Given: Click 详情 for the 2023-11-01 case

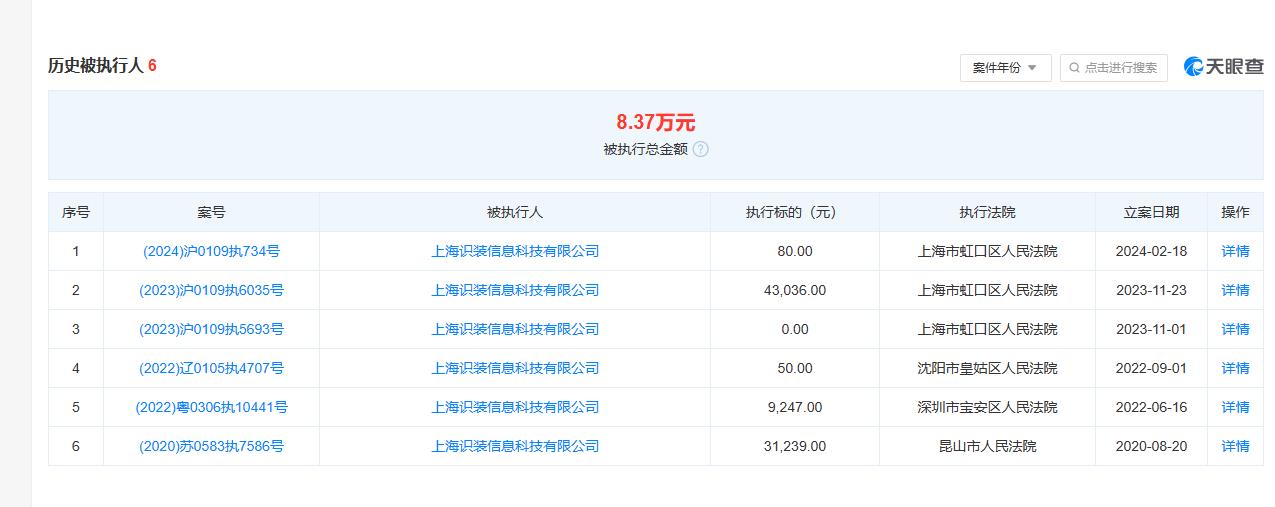Looking at the screenshot, I should [x=1235, y=329].
